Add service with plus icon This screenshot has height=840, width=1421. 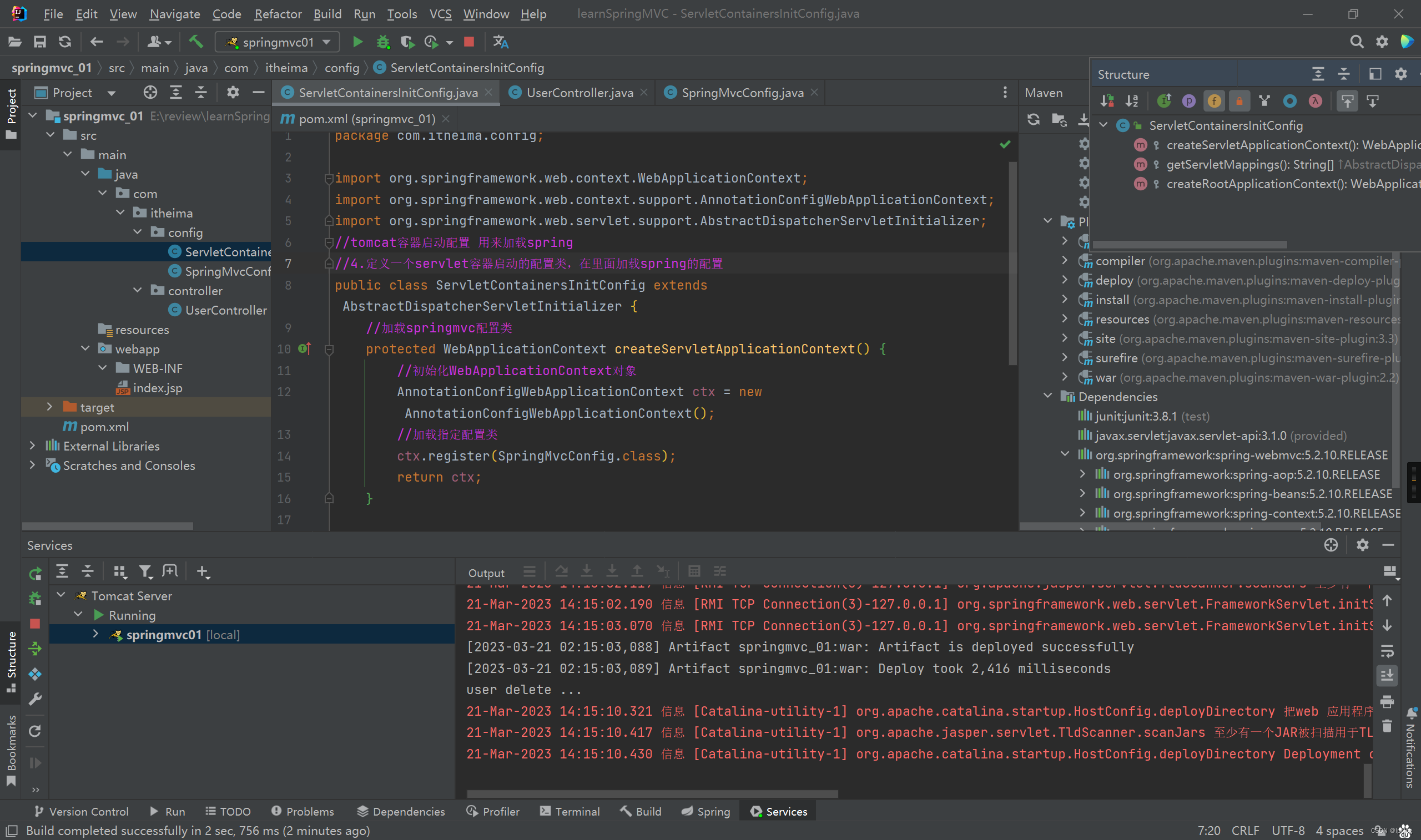[203, 571]
